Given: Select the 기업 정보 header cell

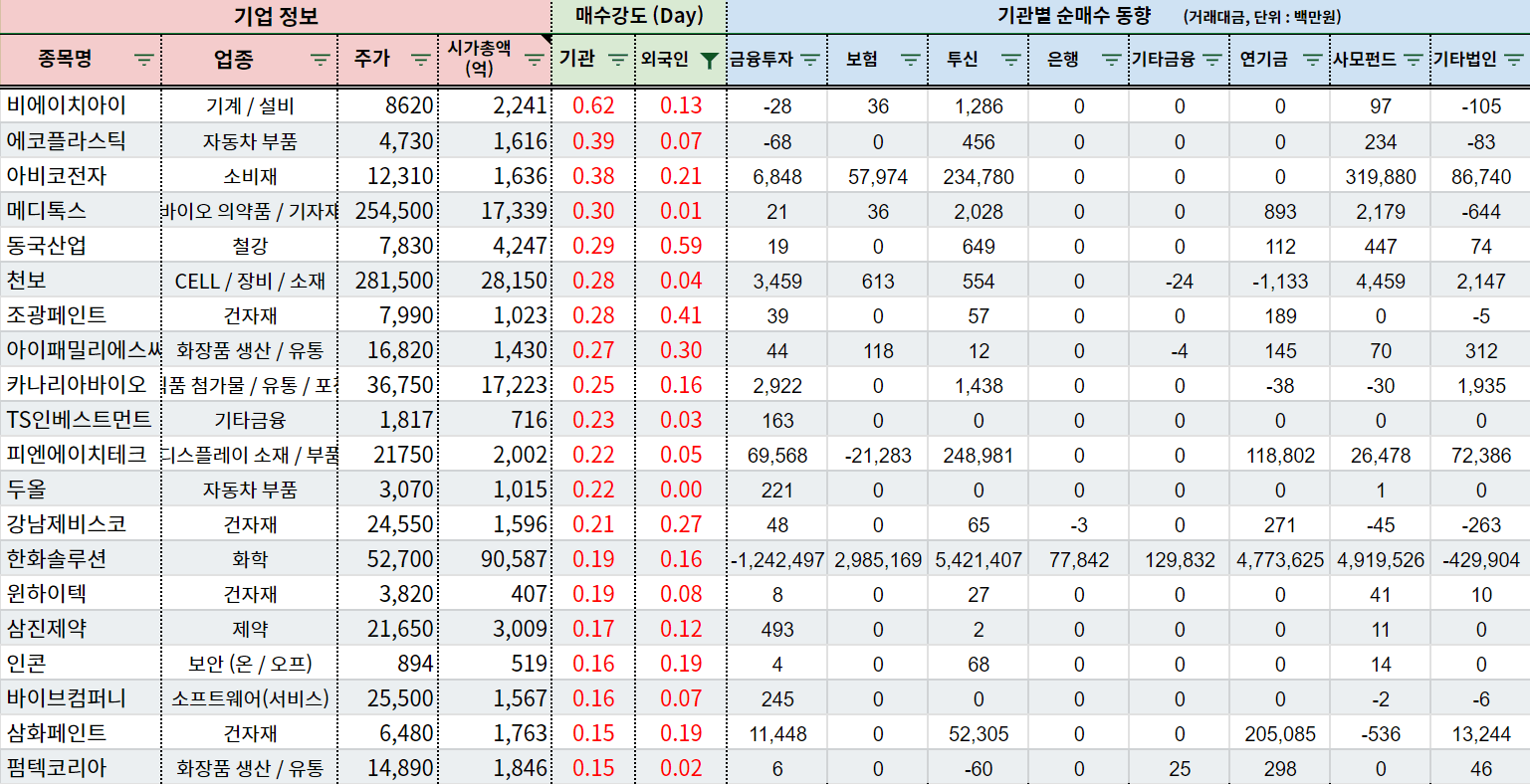Looking at the screenshot, I should tap(276, 16).
